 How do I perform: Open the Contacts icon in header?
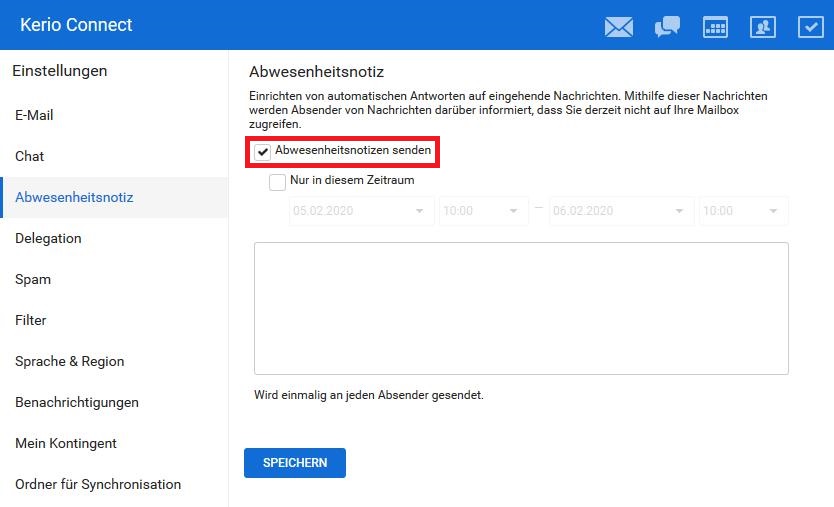pos(763,27)
